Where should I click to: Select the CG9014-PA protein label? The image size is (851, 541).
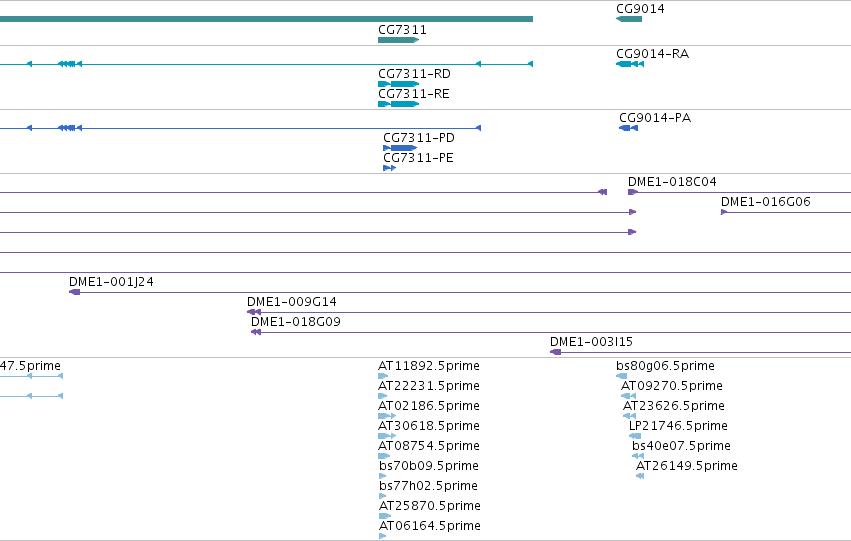pyautogui.click(x=655, y=118)
